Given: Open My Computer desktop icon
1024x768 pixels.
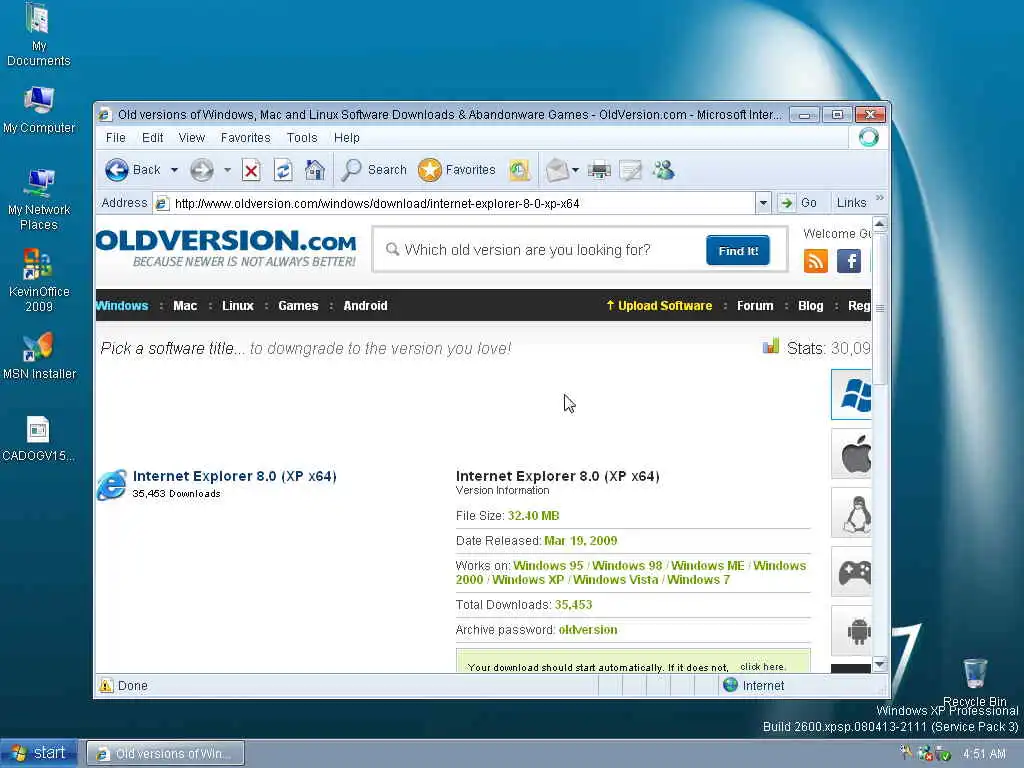Looking at the screenshot, I should pyautogui.click(x=39, y=110).
